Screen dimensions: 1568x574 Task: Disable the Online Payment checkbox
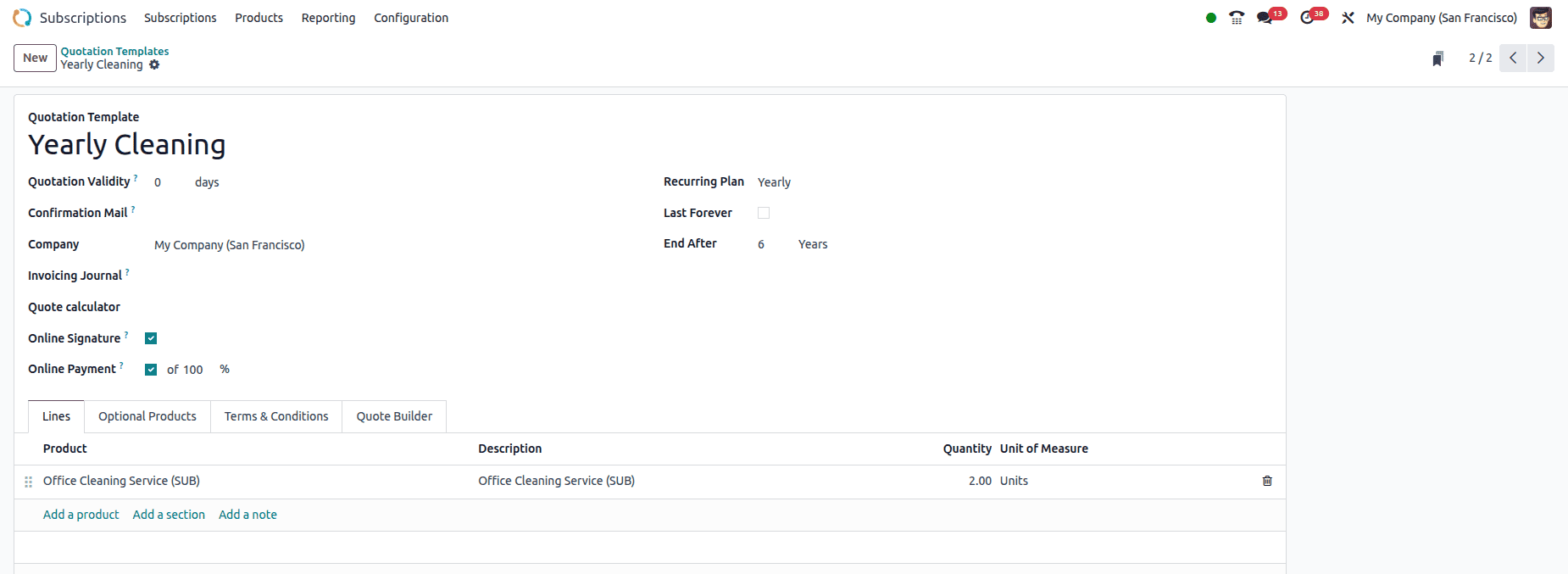click(x=151, y=370)
